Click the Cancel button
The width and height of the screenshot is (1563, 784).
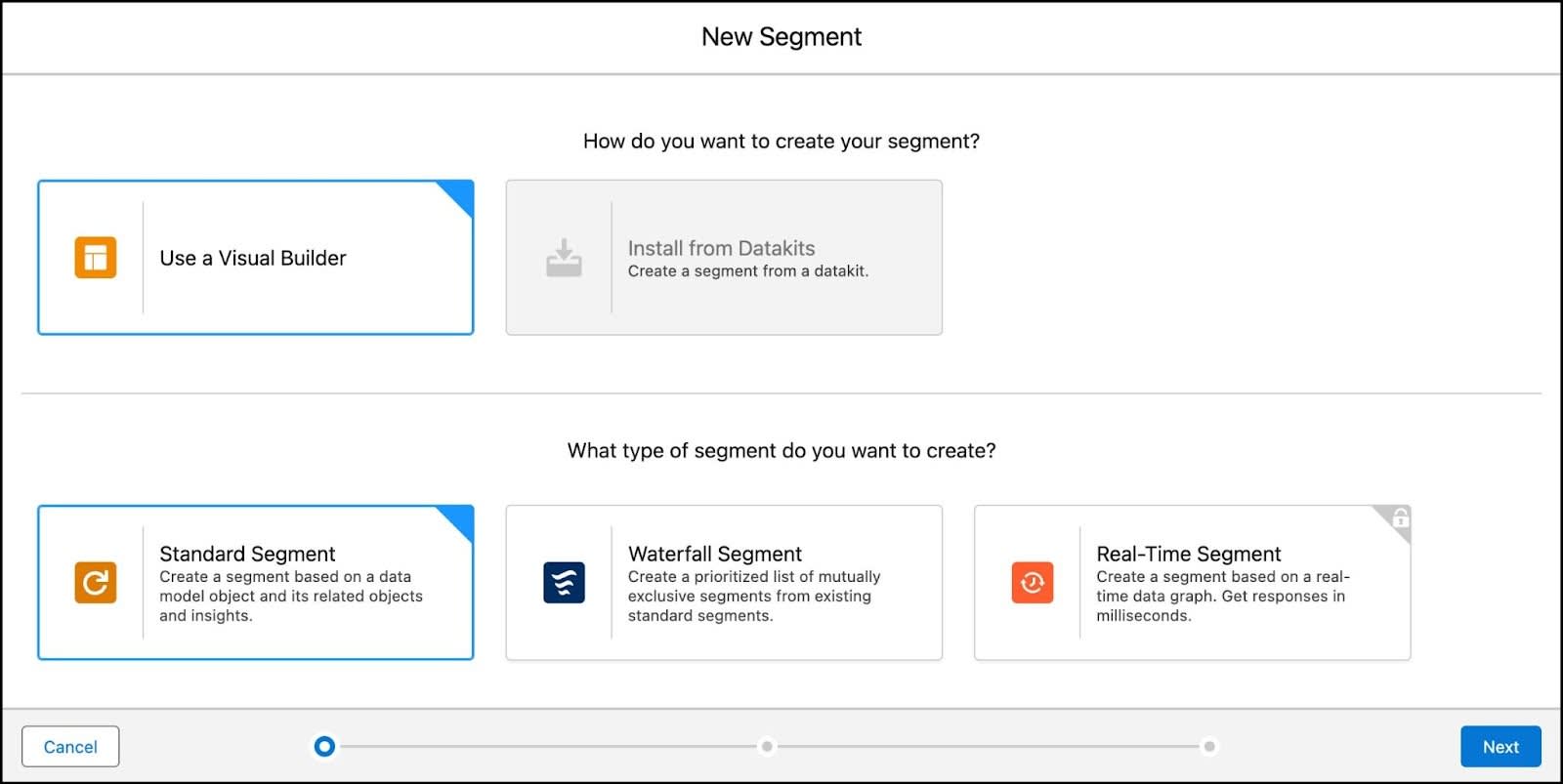pos(70,747)
